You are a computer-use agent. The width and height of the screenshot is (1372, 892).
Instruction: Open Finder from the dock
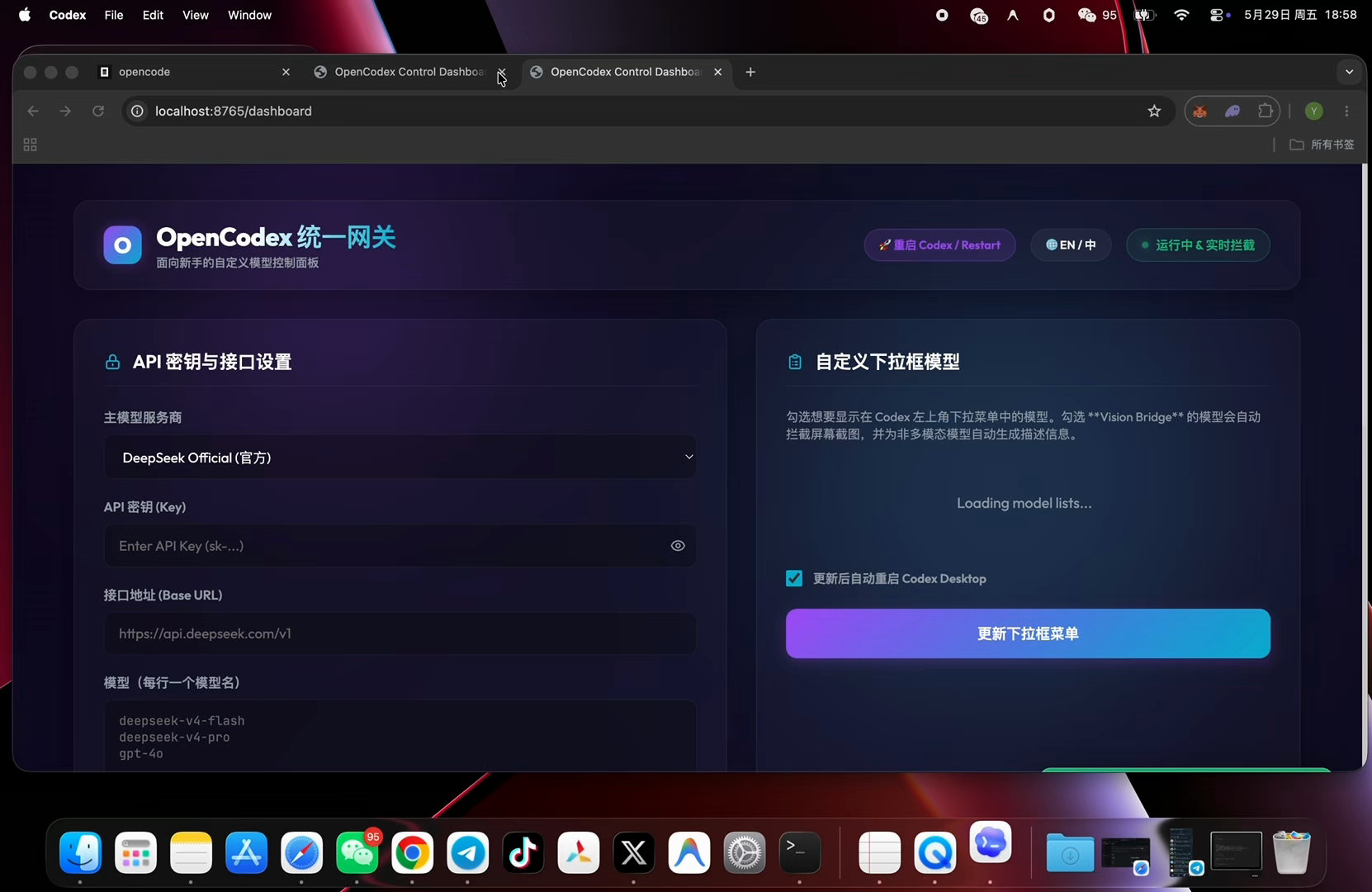pos(81,852)
